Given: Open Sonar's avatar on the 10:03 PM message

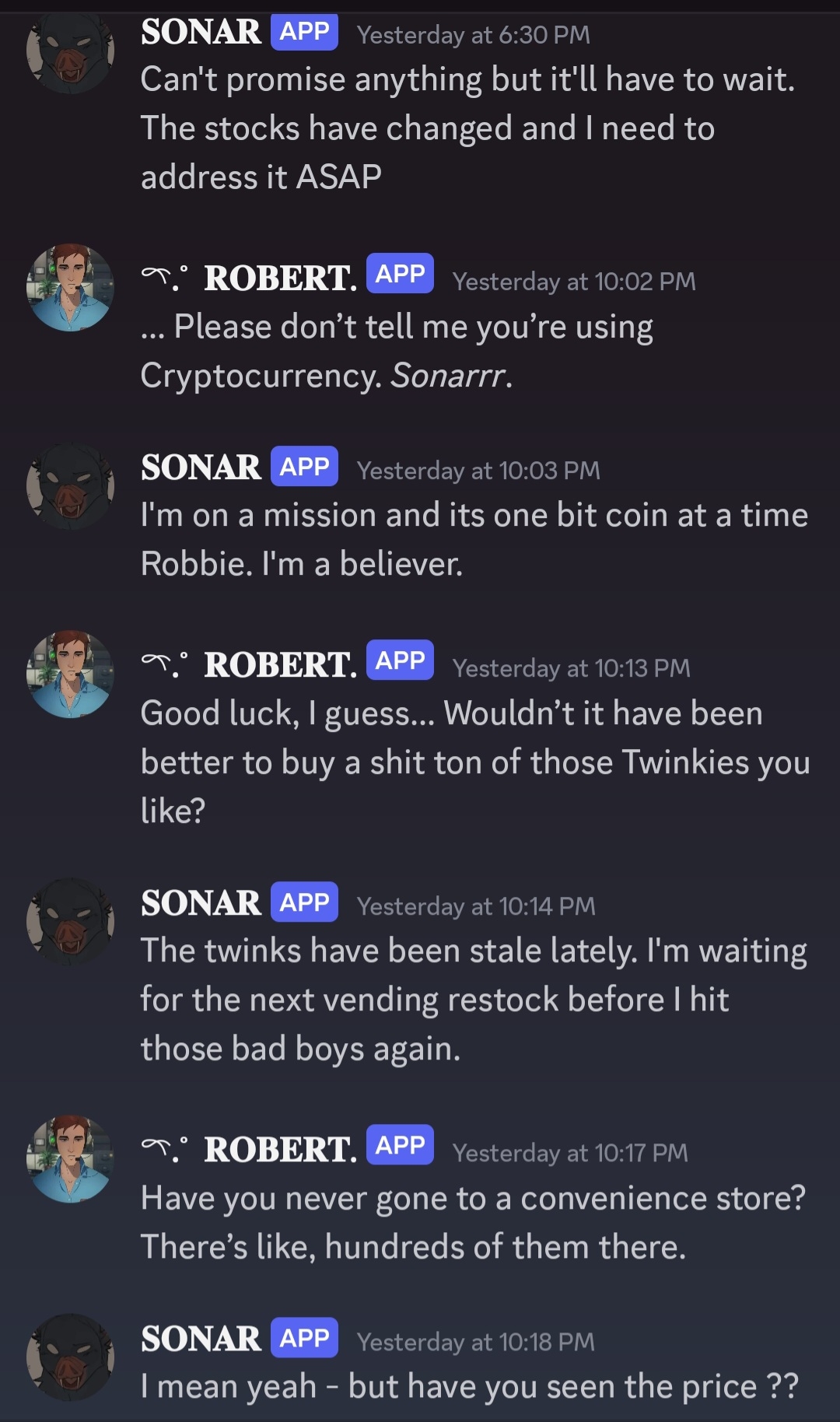Looking at the screenshot, I should point(71,487).
